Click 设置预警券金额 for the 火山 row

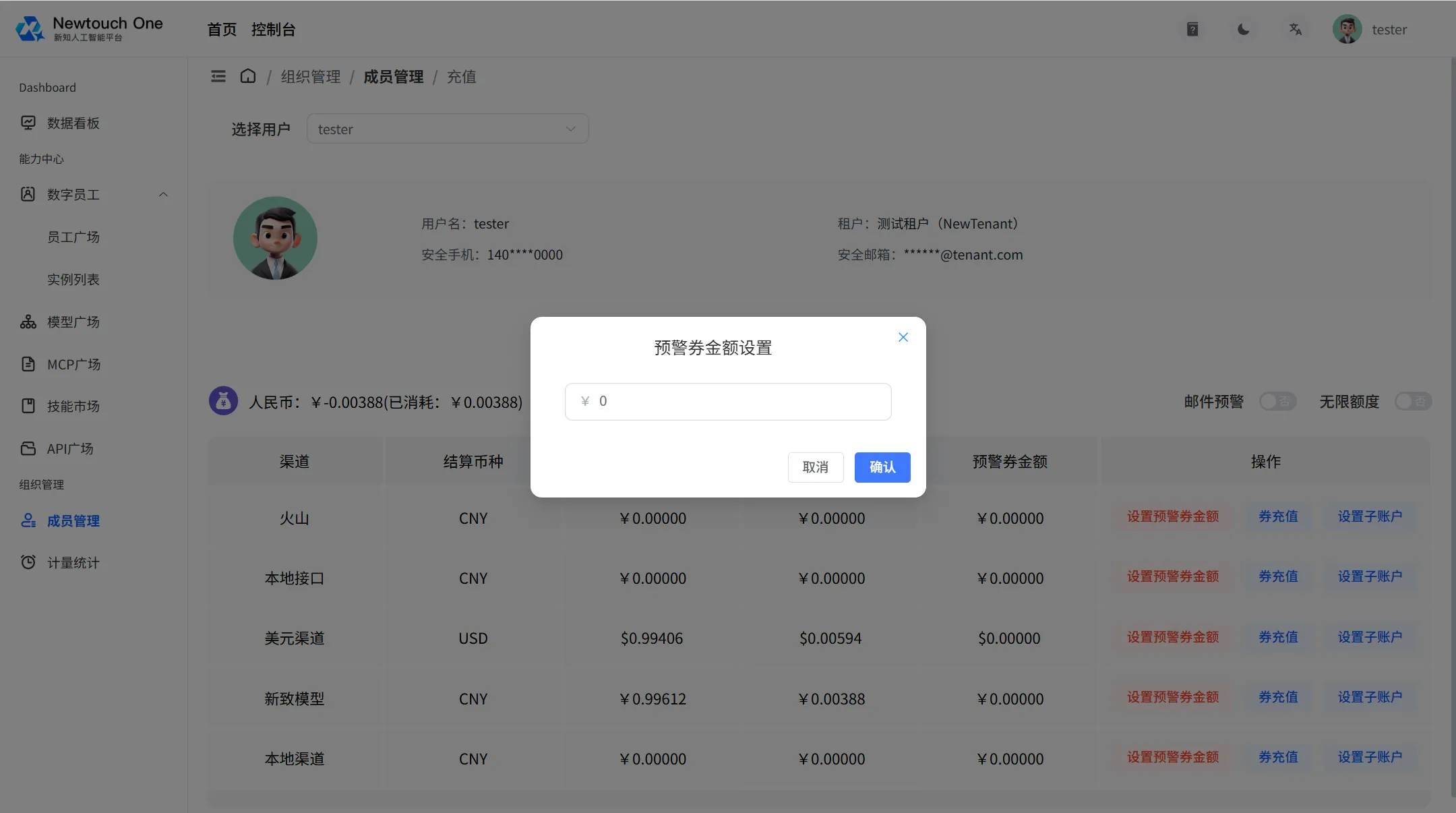[1173, 516]
